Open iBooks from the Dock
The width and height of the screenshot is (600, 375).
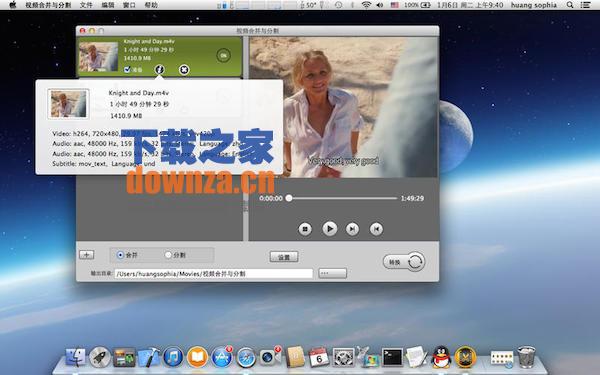coord(197,357)
